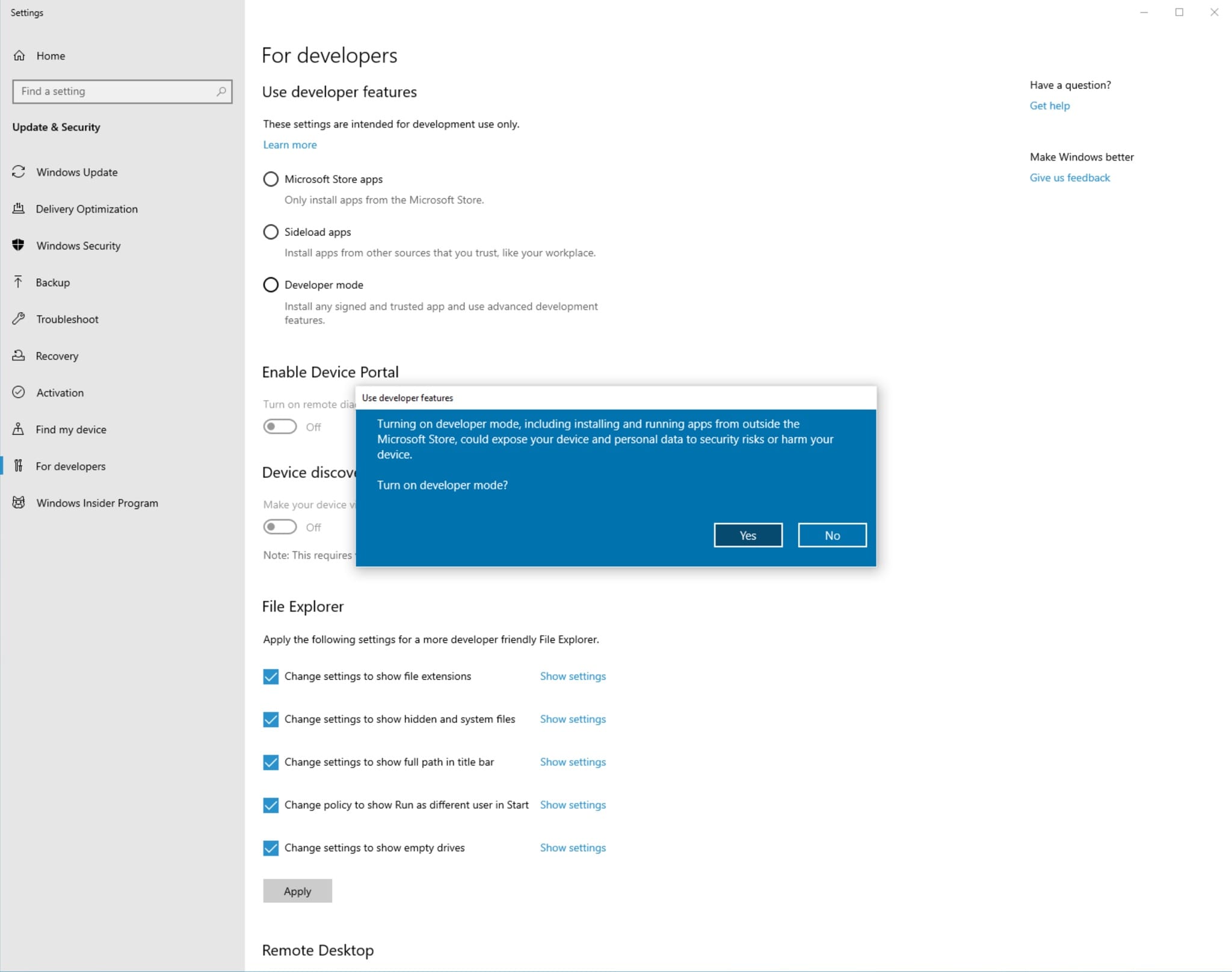
Task: Select the Microsoft Store apps radio button
Action: pyautogui.click(x=271, y=179)
